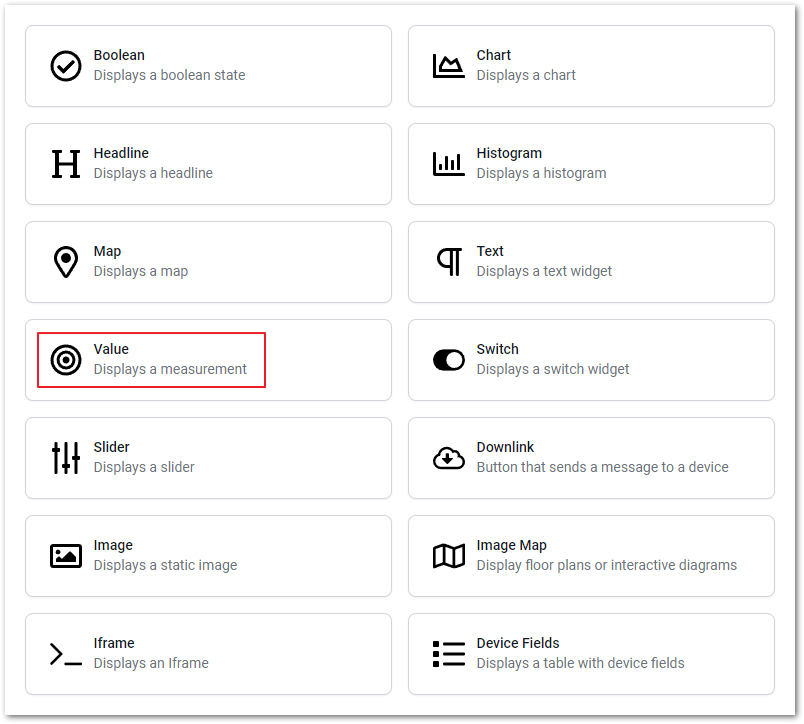Viewport: 804px width, 724px height.
Task: Add the 'Displays a switch widget' card
Action: click(591, 360)
